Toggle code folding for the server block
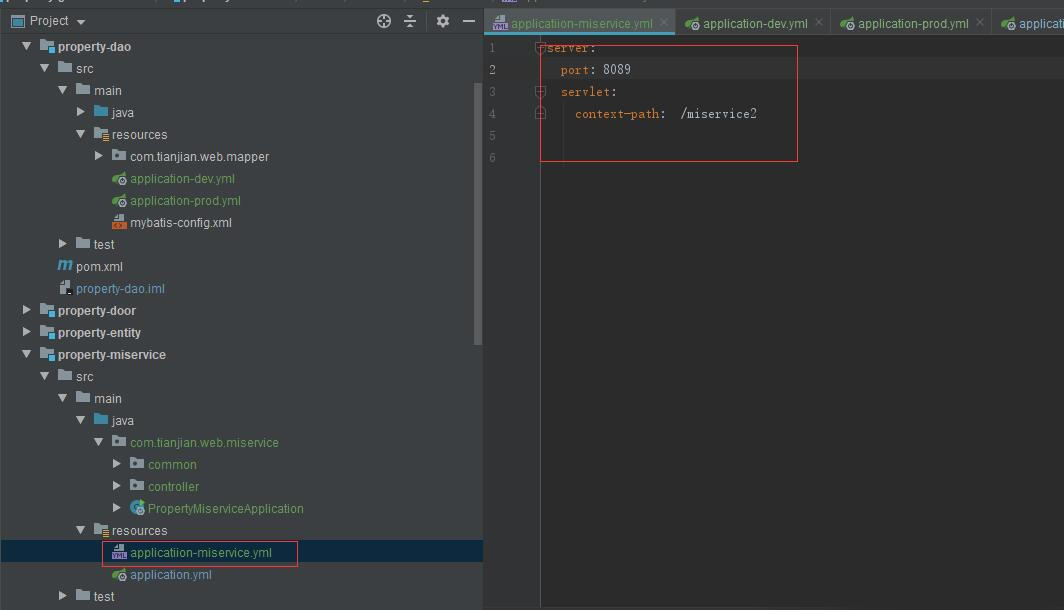The width and height of the screenshot is (1064, 610). [x=540, y=48]
